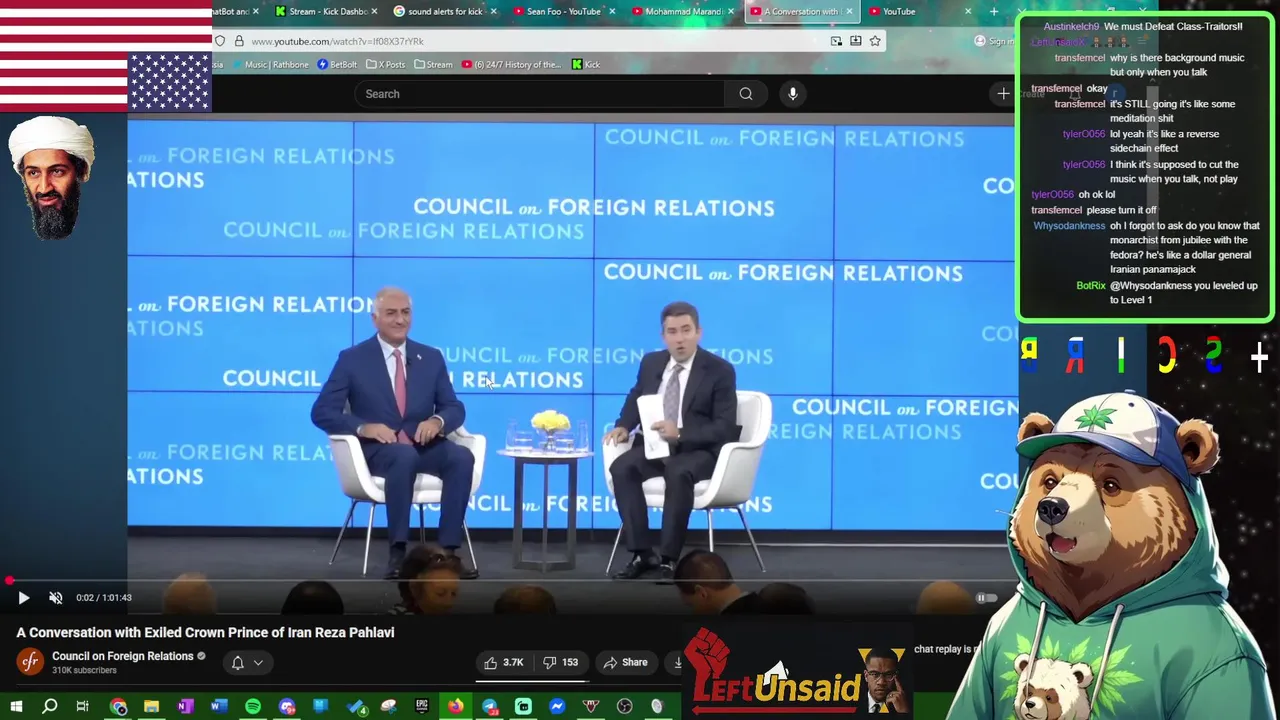
Task: Open Telegram from the taskbar
Action: pos(490,707)
